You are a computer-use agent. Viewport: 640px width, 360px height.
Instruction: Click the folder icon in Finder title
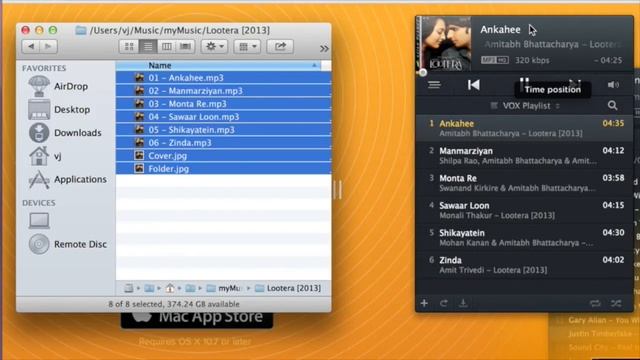[81, 30]
